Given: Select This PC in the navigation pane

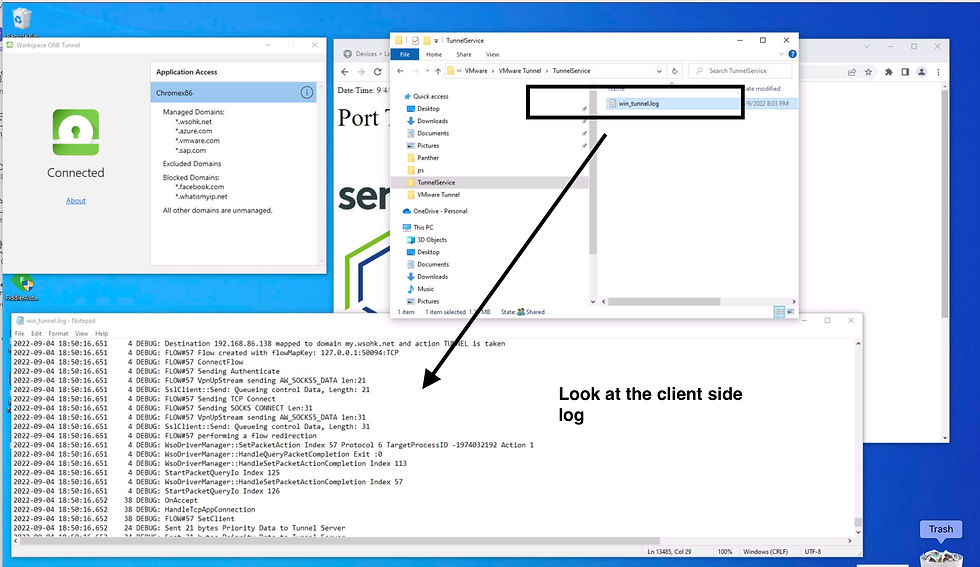Looking at the screenshot, I should 418,227.
